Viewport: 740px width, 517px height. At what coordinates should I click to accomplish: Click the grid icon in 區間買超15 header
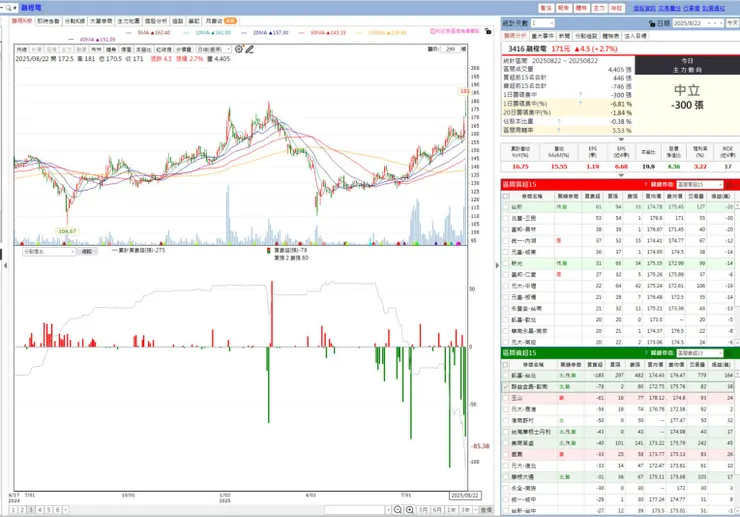(729, 185)
